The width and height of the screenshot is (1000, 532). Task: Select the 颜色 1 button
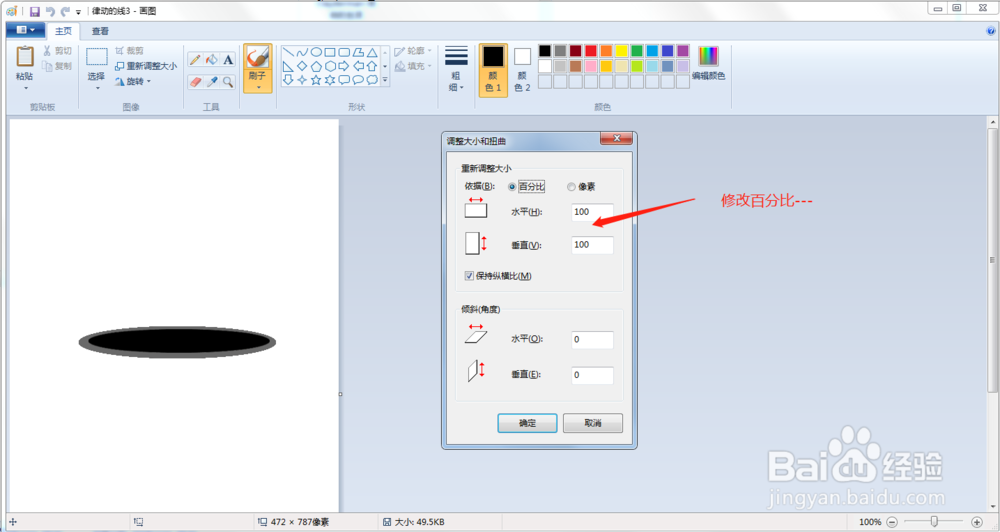click(x=493, y=70)
